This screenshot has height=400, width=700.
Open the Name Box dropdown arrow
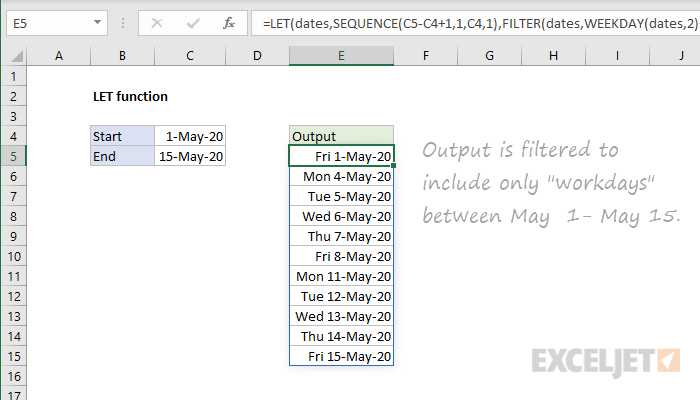pyautogui.click(x=97, y=22)
